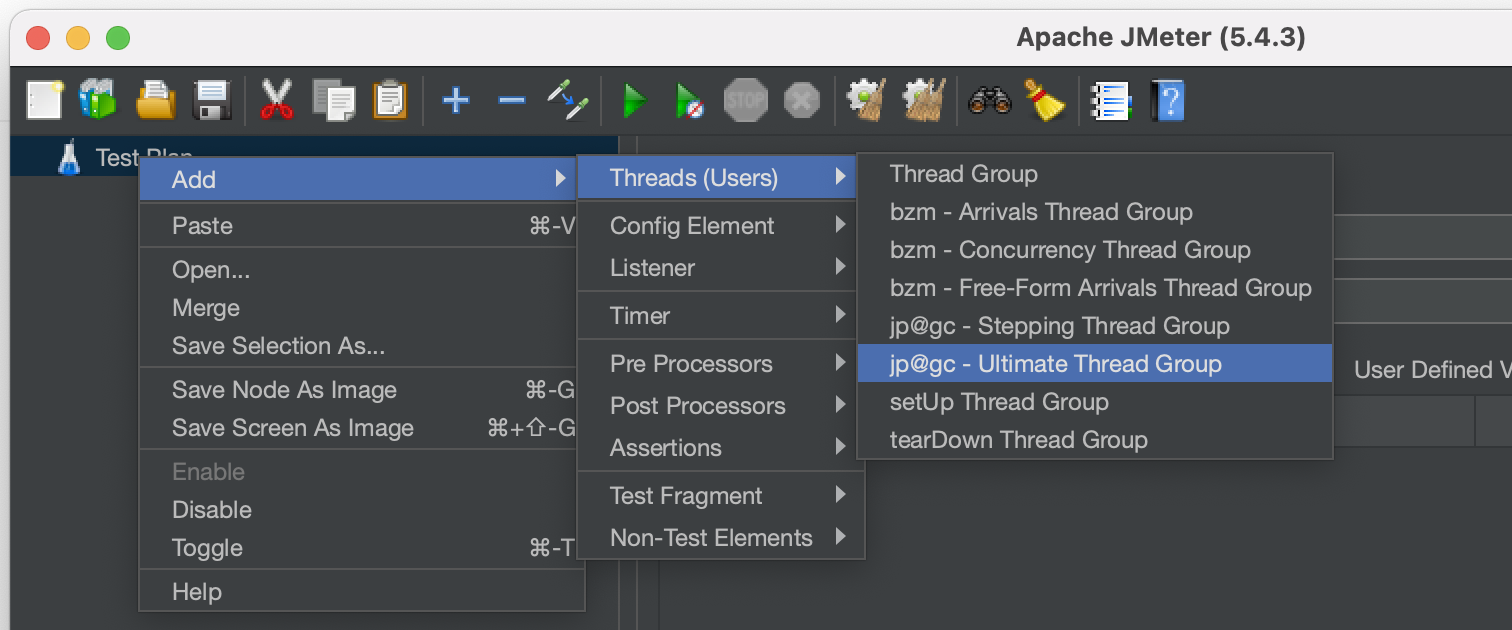Screen dimensions: 1512x630
Task: Select Save Screen As Image
Action: (x=360, y=428)
